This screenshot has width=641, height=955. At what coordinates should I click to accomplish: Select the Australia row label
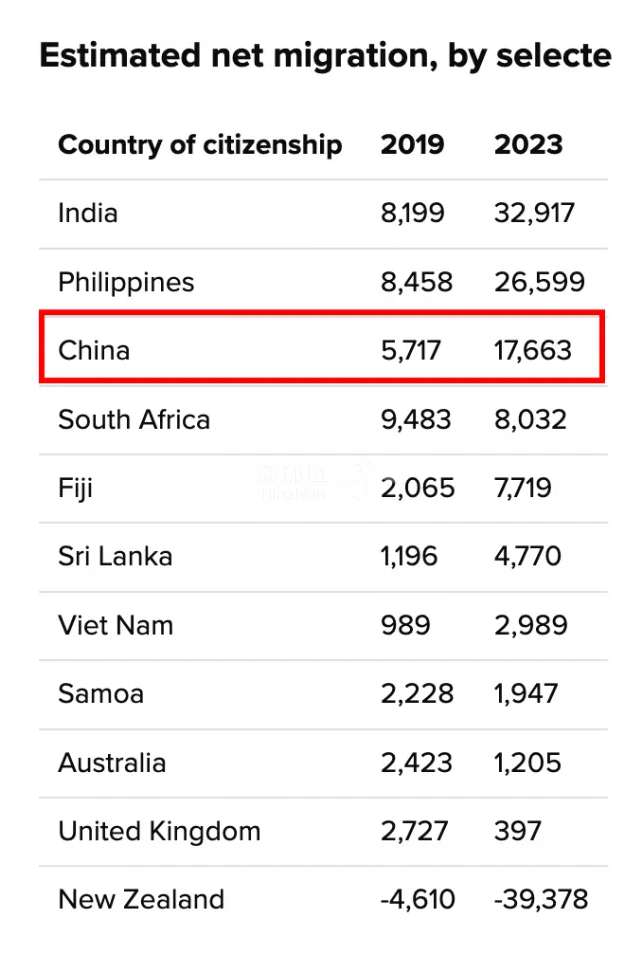112,763
